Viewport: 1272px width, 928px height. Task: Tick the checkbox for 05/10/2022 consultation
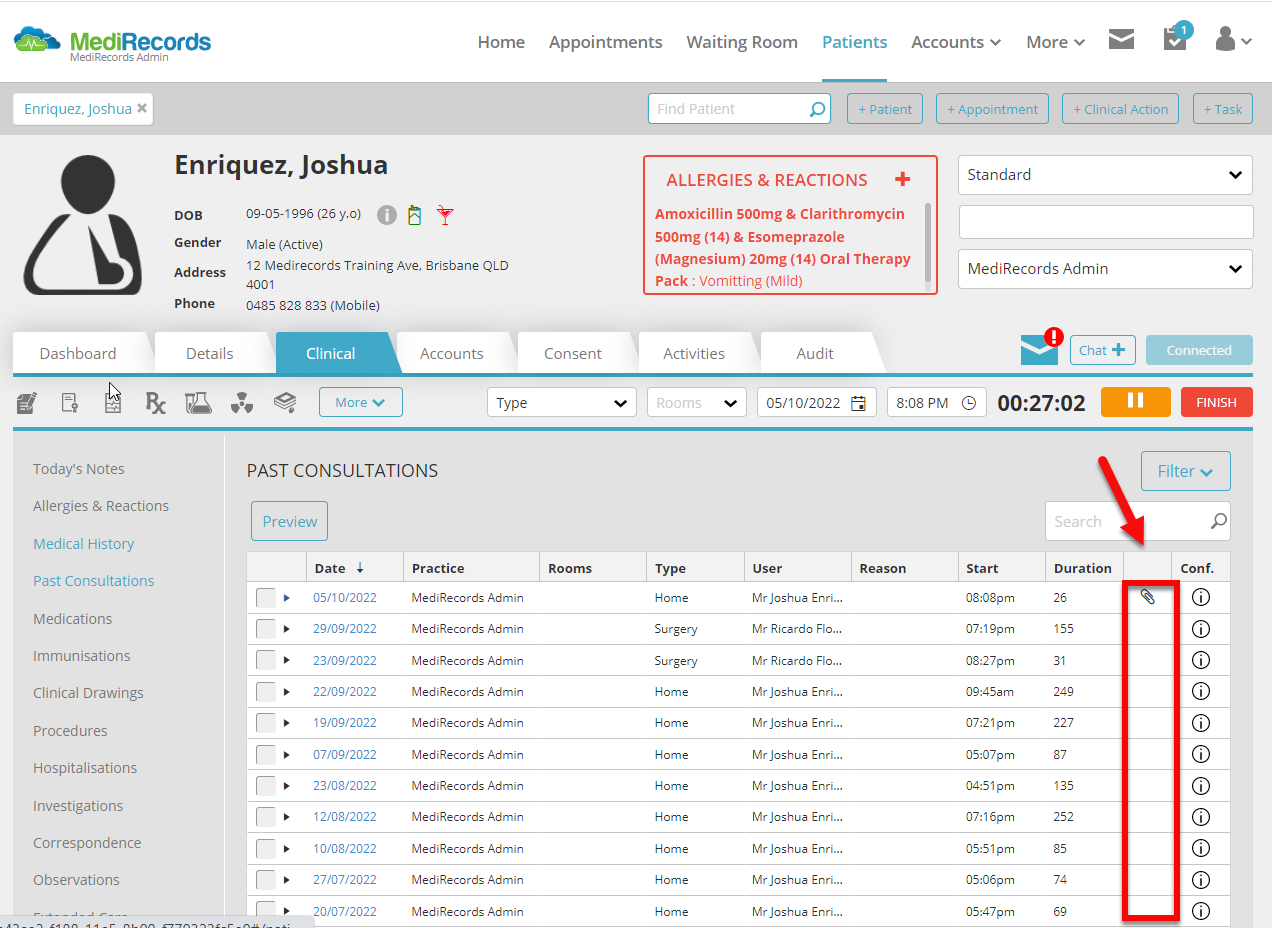[x=265, y=598]
